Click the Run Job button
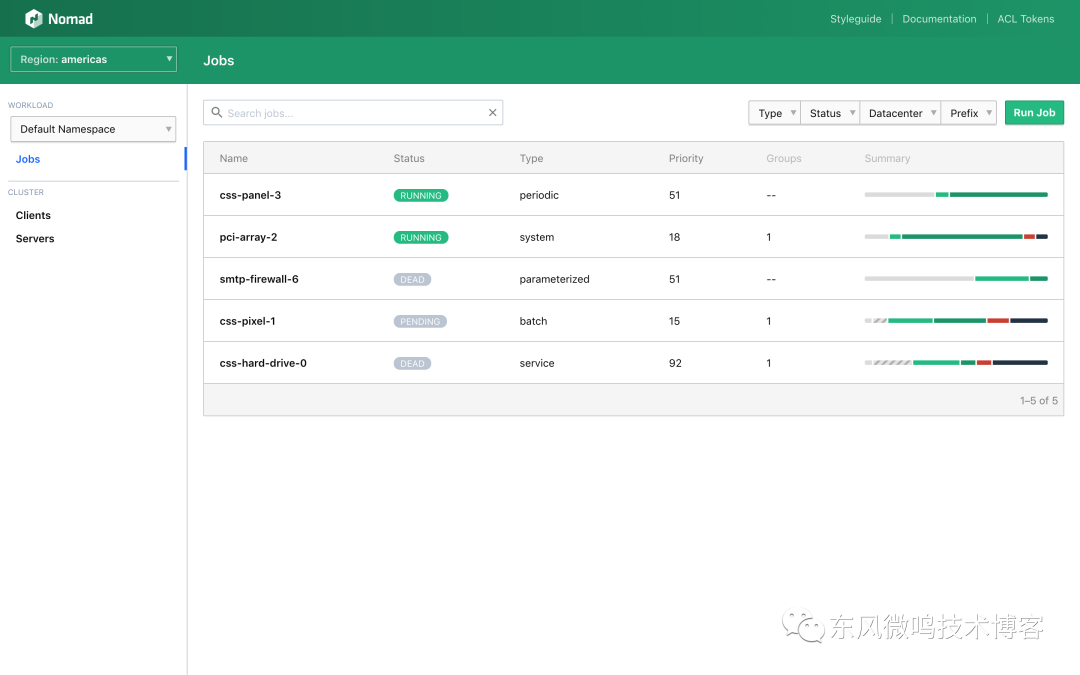Viewport: 1080px width, 675px height. click(1034, 112)
